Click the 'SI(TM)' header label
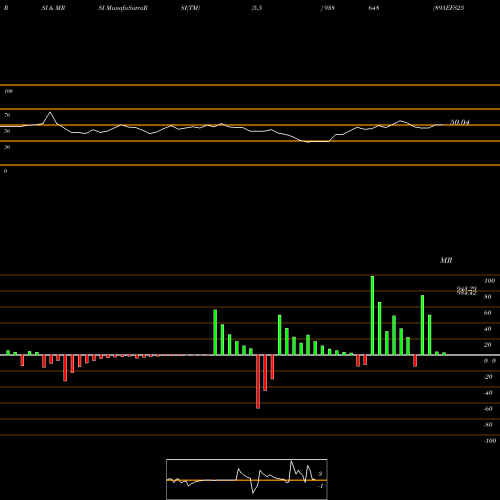Image resolution: width=500 pixels, height=500 pixels. click(x=190, y=8)
